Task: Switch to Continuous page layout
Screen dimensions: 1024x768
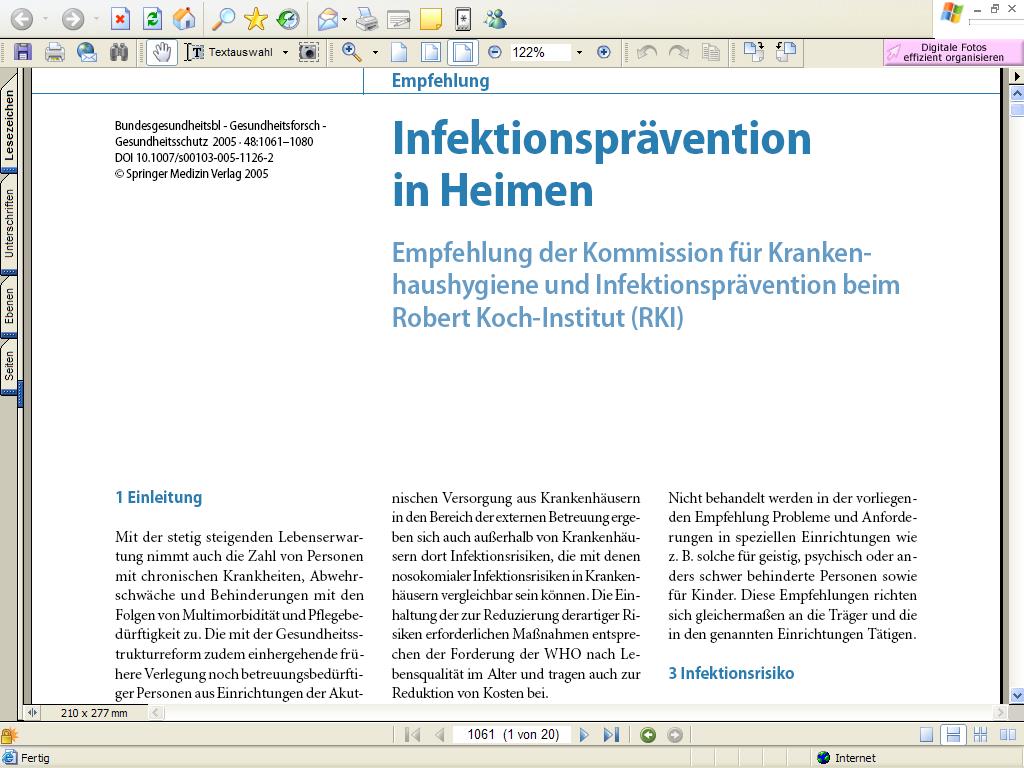Action: 953,735
